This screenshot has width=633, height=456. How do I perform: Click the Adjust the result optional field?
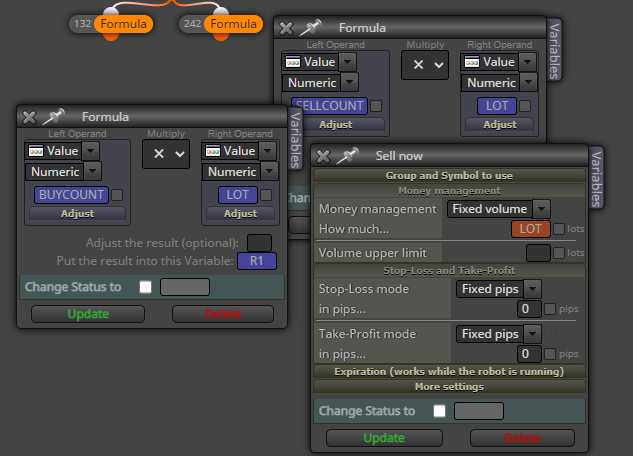point(259,243)
